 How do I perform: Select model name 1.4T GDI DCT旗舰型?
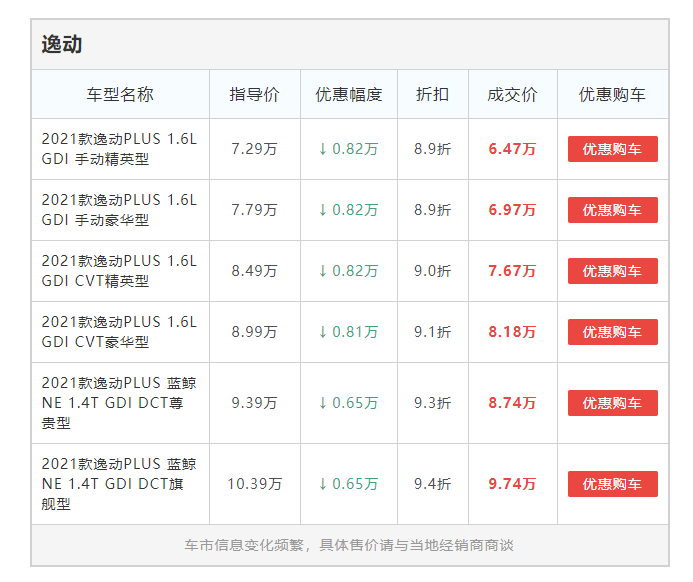(x=119, y=484)
